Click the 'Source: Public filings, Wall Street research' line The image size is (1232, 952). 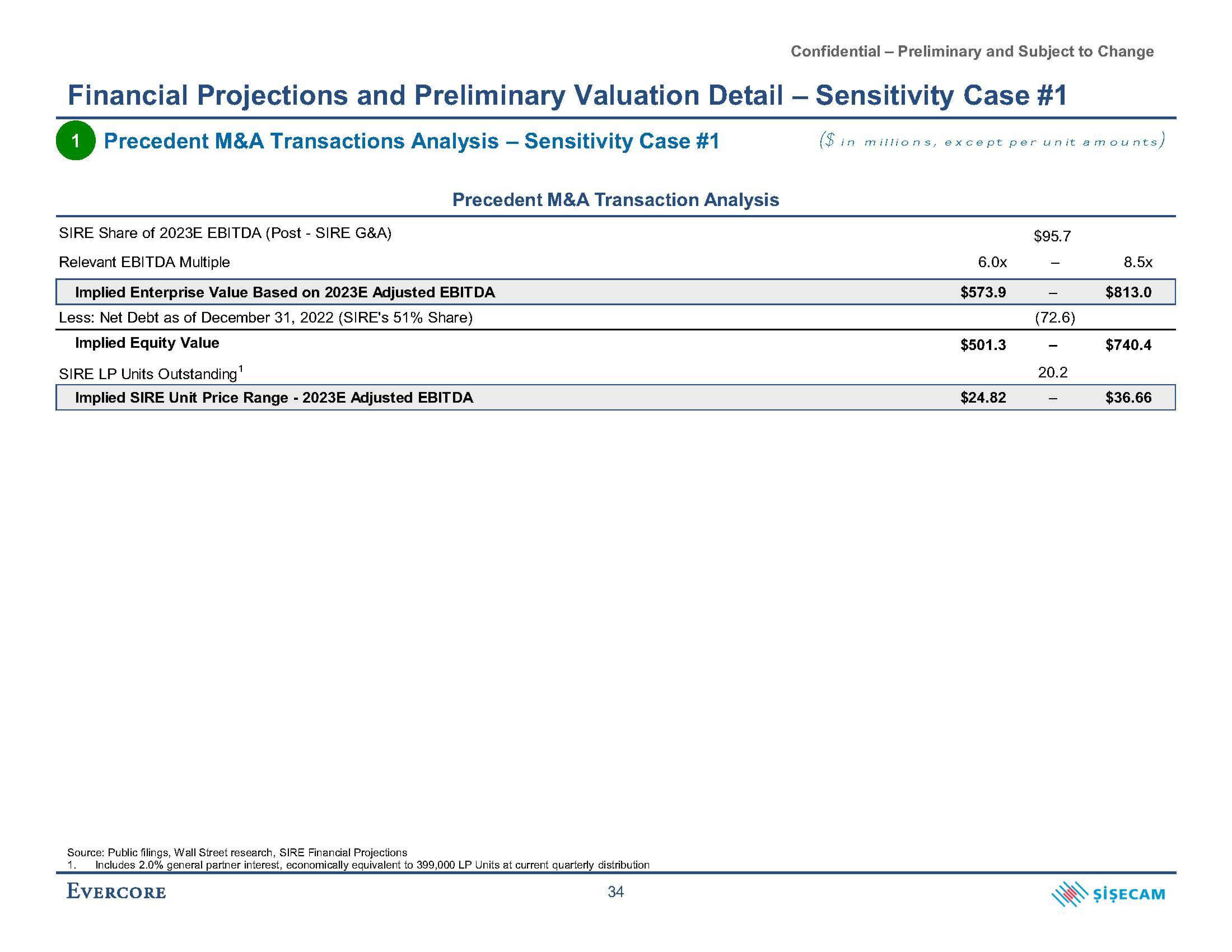[x=237, y=853]
